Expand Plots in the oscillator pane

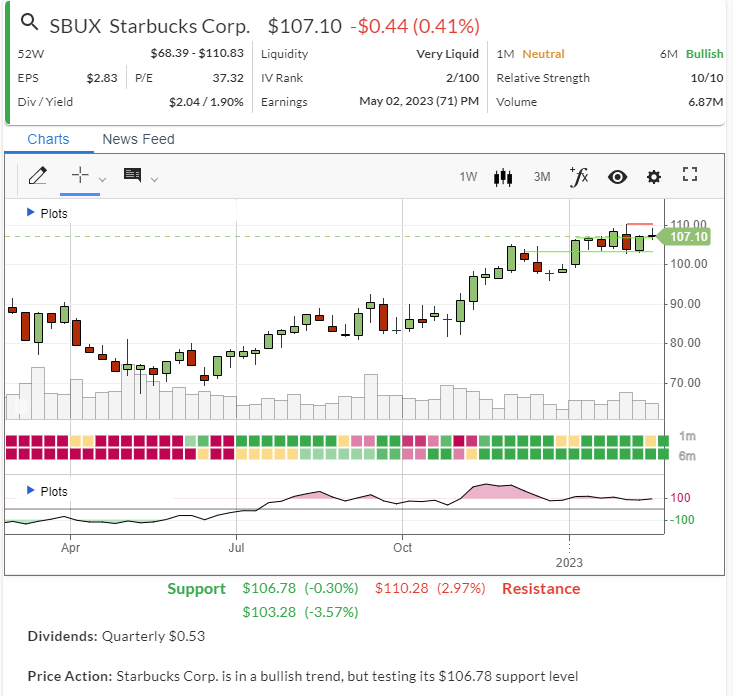click(47, 491)
